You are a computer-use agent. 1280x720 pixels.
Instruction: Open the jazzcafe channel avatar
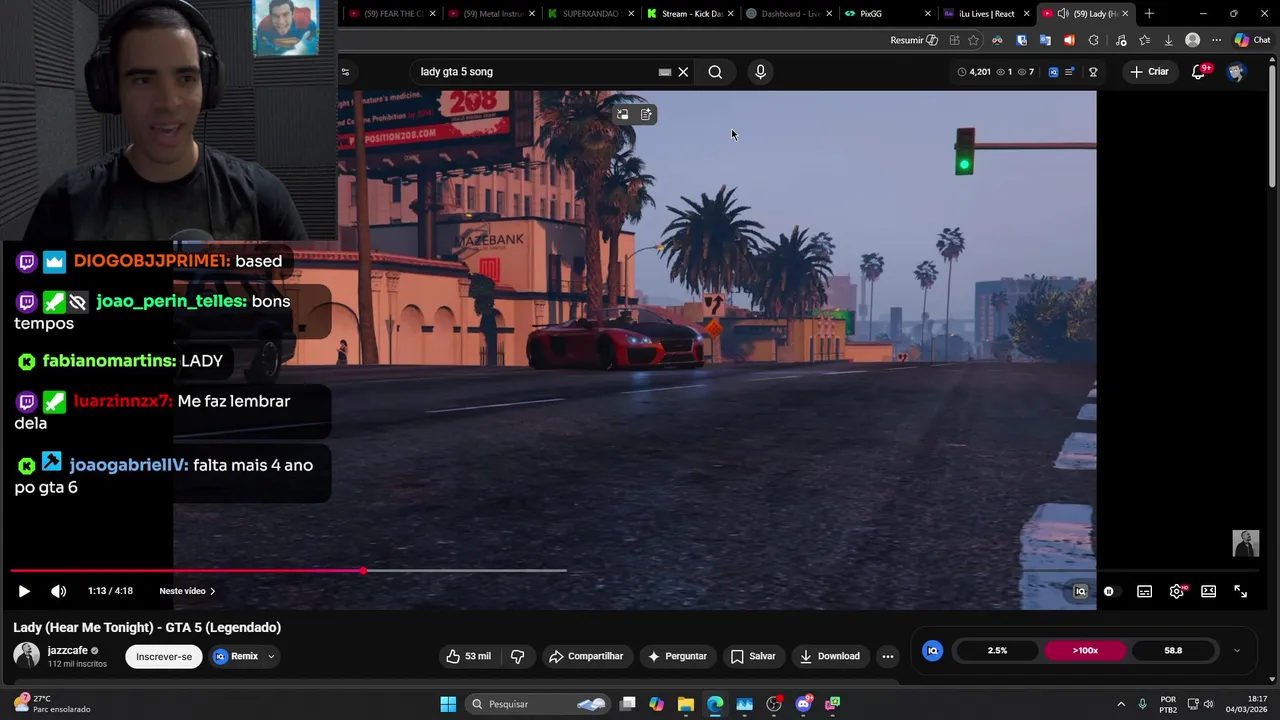[27, 656]
